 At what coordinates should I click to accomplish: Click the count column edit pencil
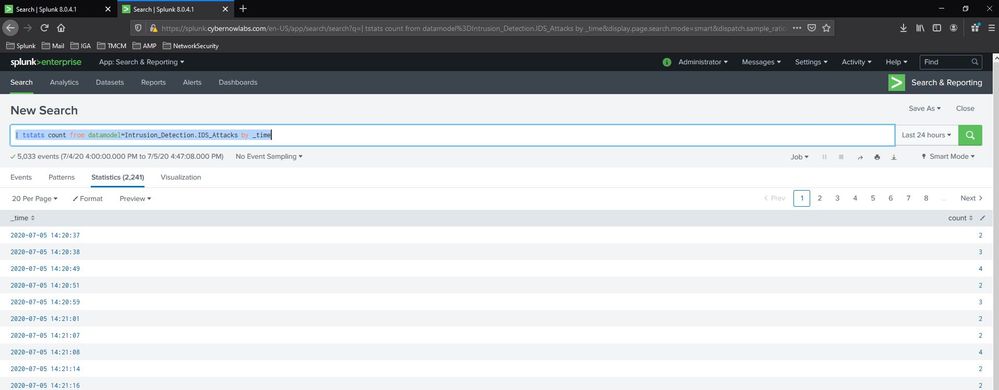[x=982, y=218]
